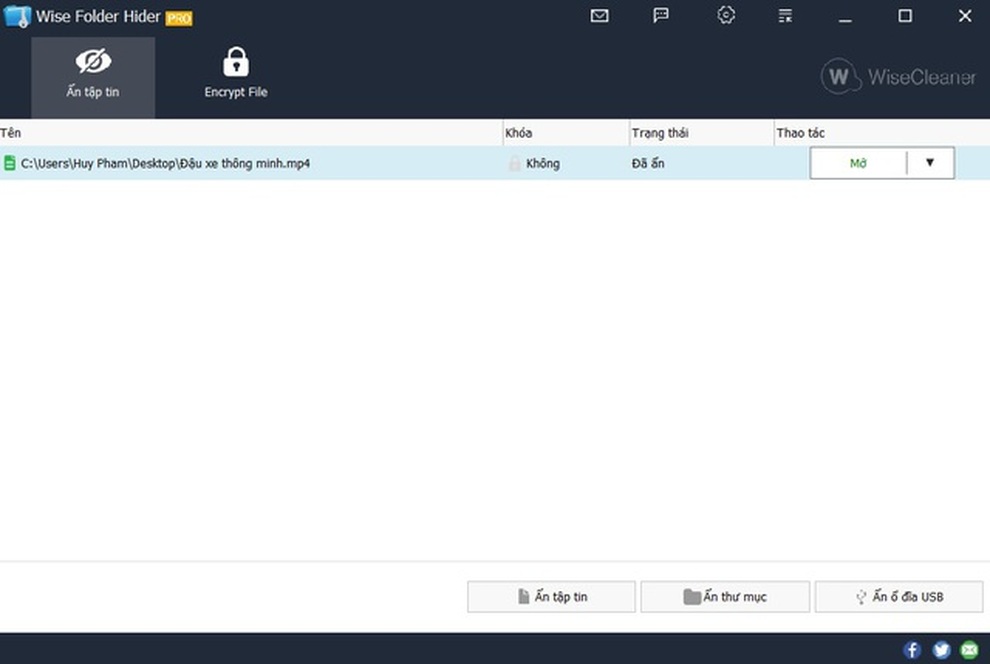The image size is (990, 664).
Task: Select the Đậu xe thông minh.mp4 row
Action: click(x=495, y=163)
